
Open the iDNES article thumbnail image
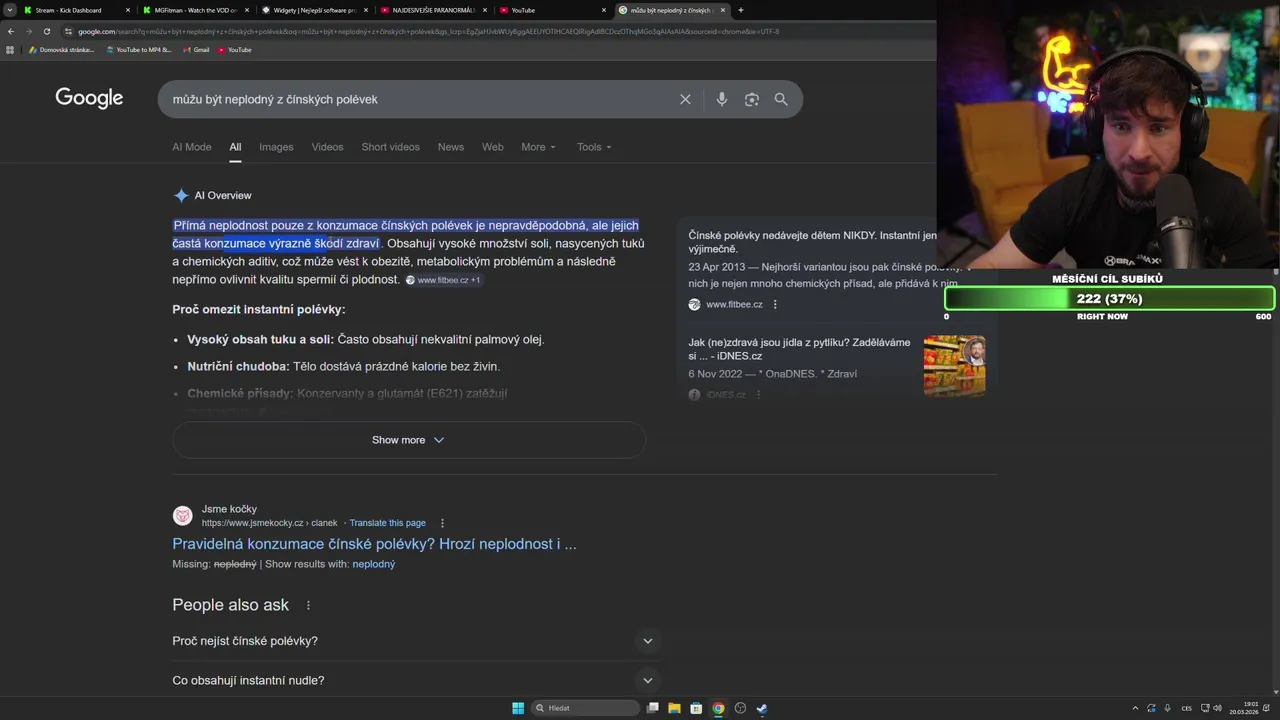tap(954, 366)
